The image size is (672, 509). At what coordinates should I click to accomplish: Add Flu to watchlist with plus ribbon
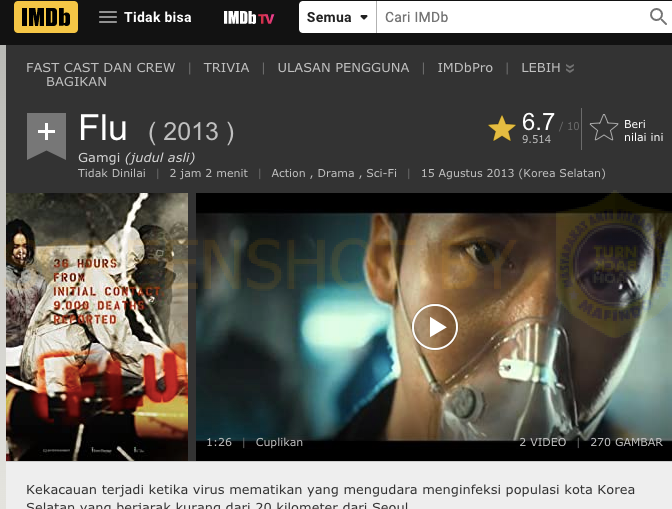(46, 135)
